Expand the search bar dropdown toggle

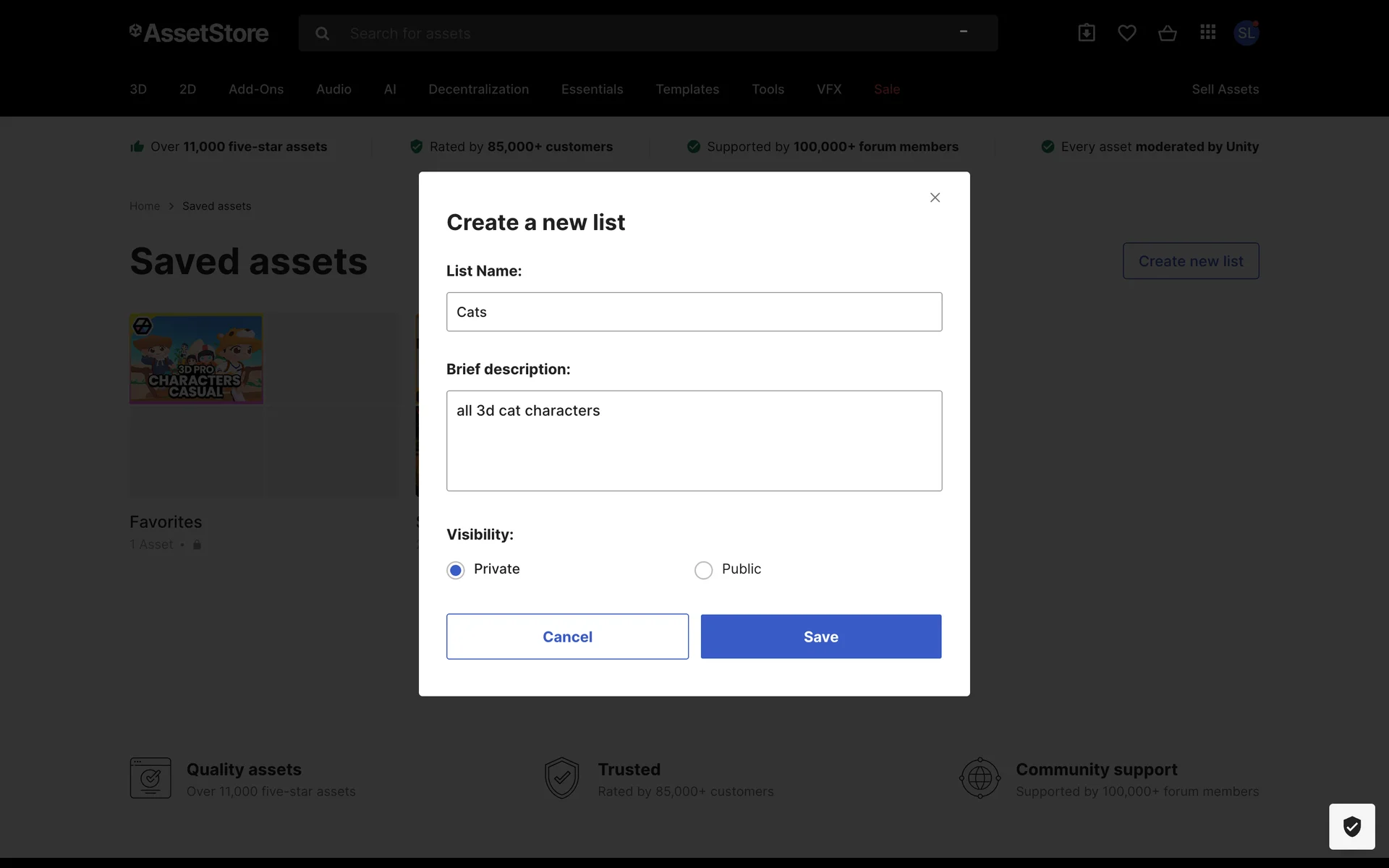(963, 32)
